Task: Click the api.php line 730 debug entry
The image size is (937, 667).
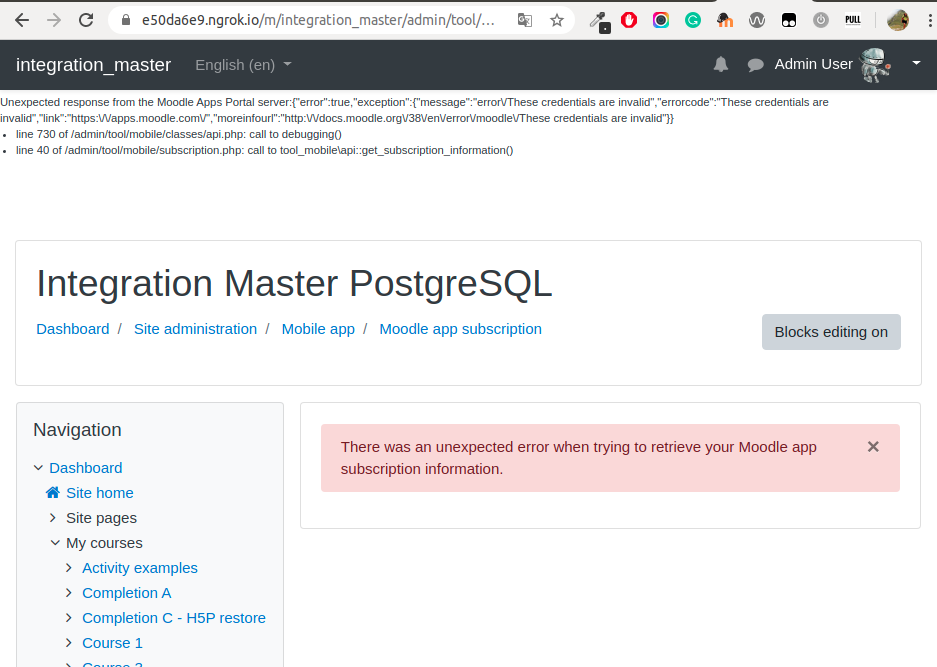Action: (x=179, y=134)
